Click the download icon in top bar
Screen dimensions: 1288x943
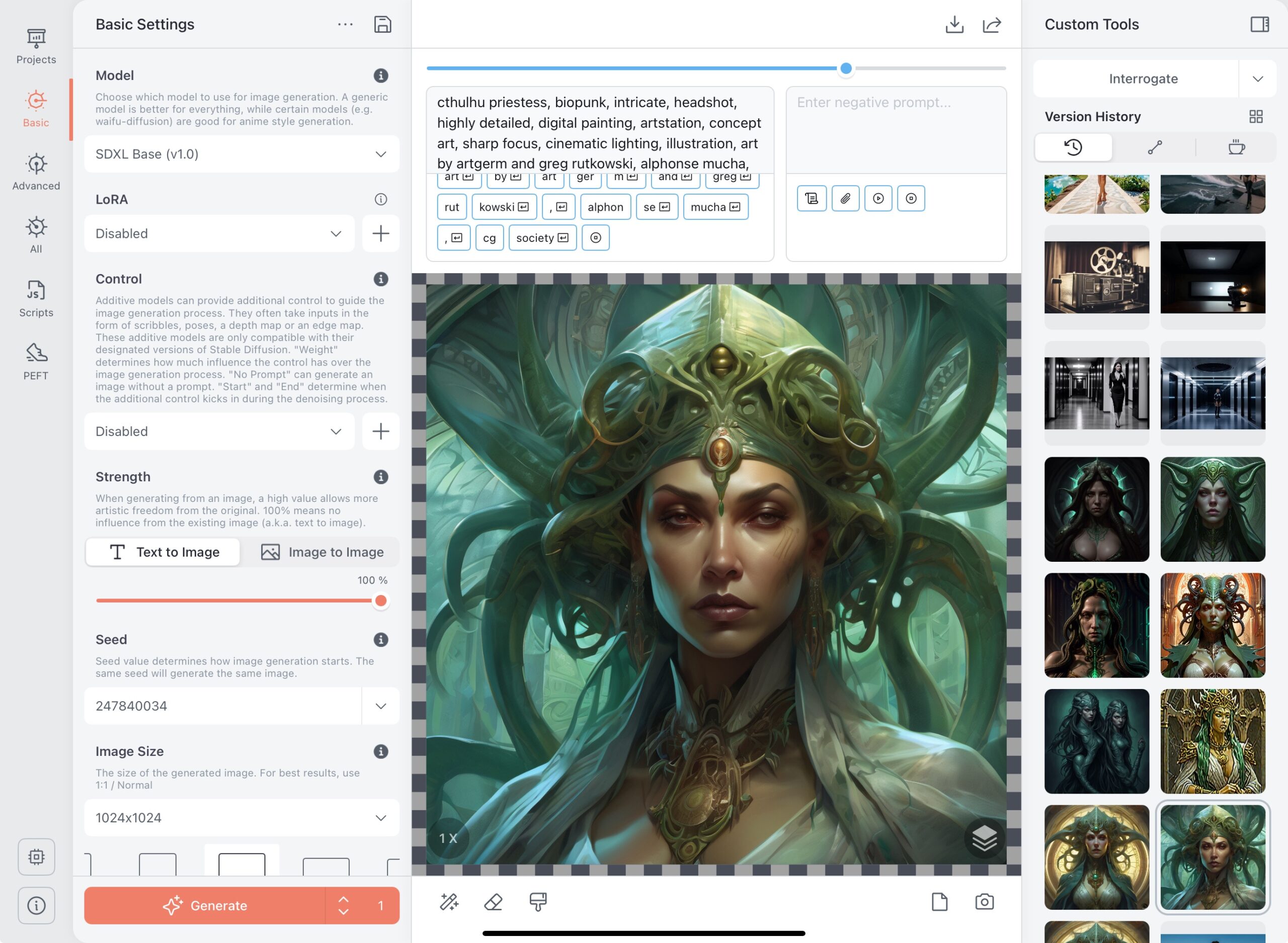(954, 25)
